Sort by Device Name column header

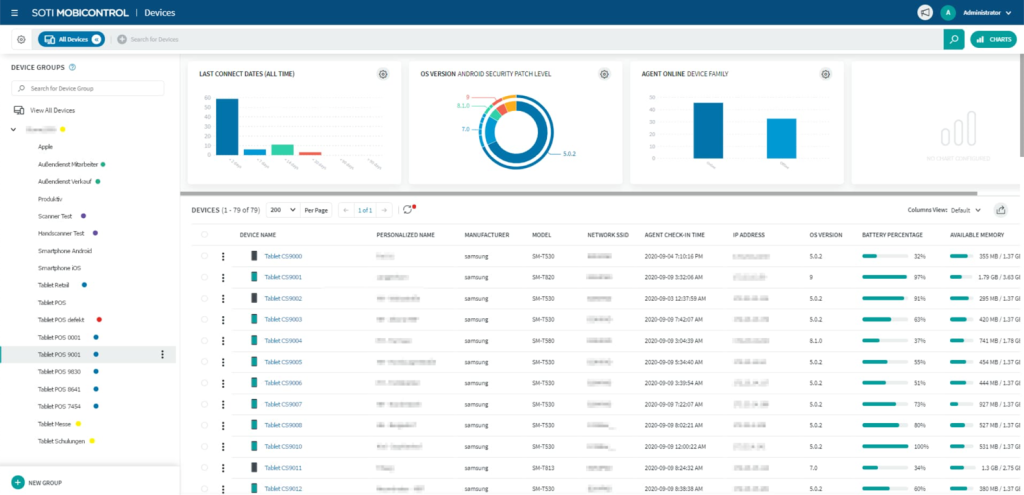(257, 234)
